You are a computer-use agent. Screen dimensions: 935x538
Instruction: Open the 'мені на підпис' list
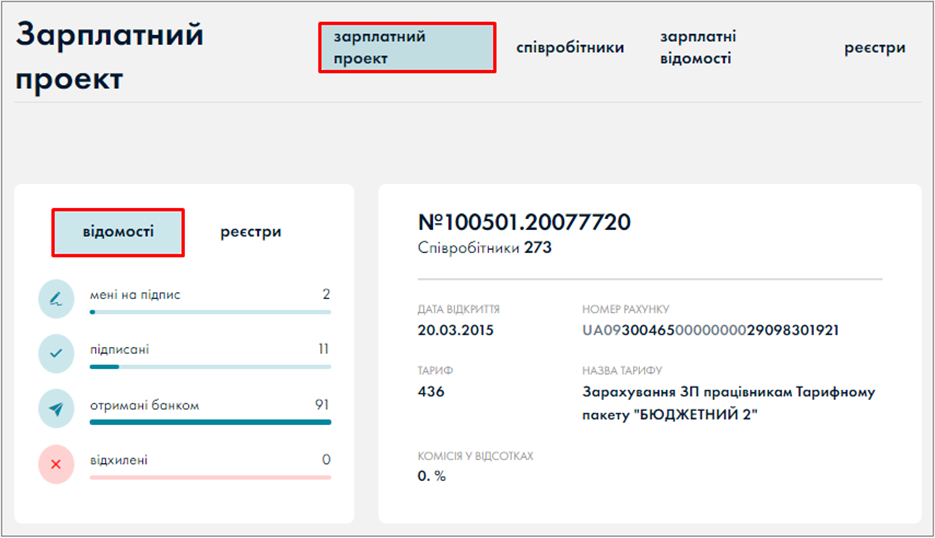point(135,295)
